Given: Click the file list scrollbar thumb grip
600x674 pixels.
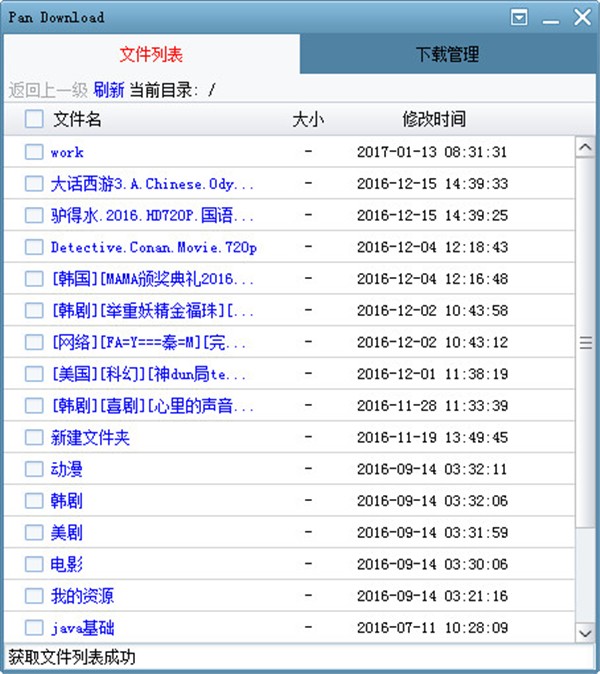Looking at the screenshot, I should [585, 343].
